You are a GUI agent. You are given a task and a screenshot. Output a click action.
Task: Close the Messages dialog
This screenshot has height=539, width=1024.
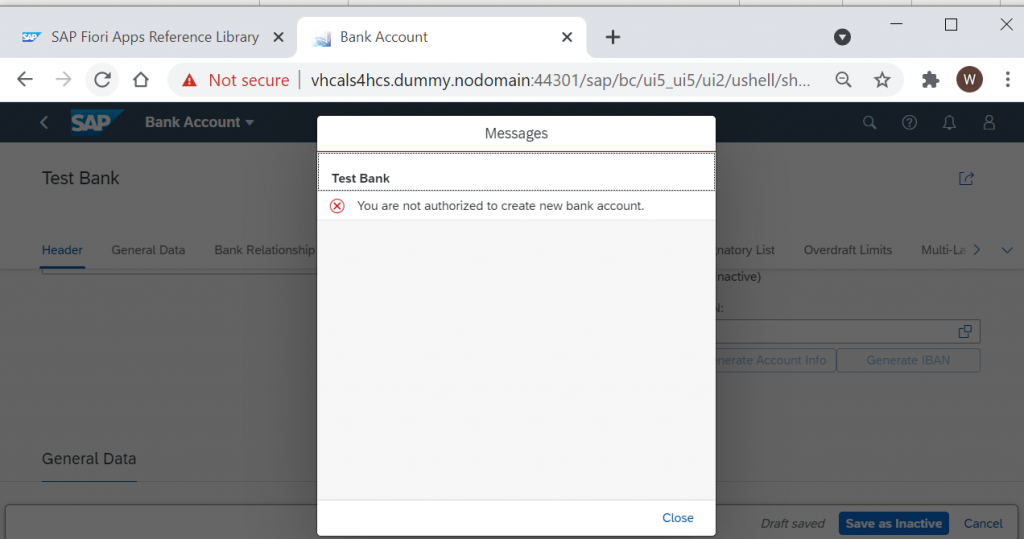pos(677,517)
